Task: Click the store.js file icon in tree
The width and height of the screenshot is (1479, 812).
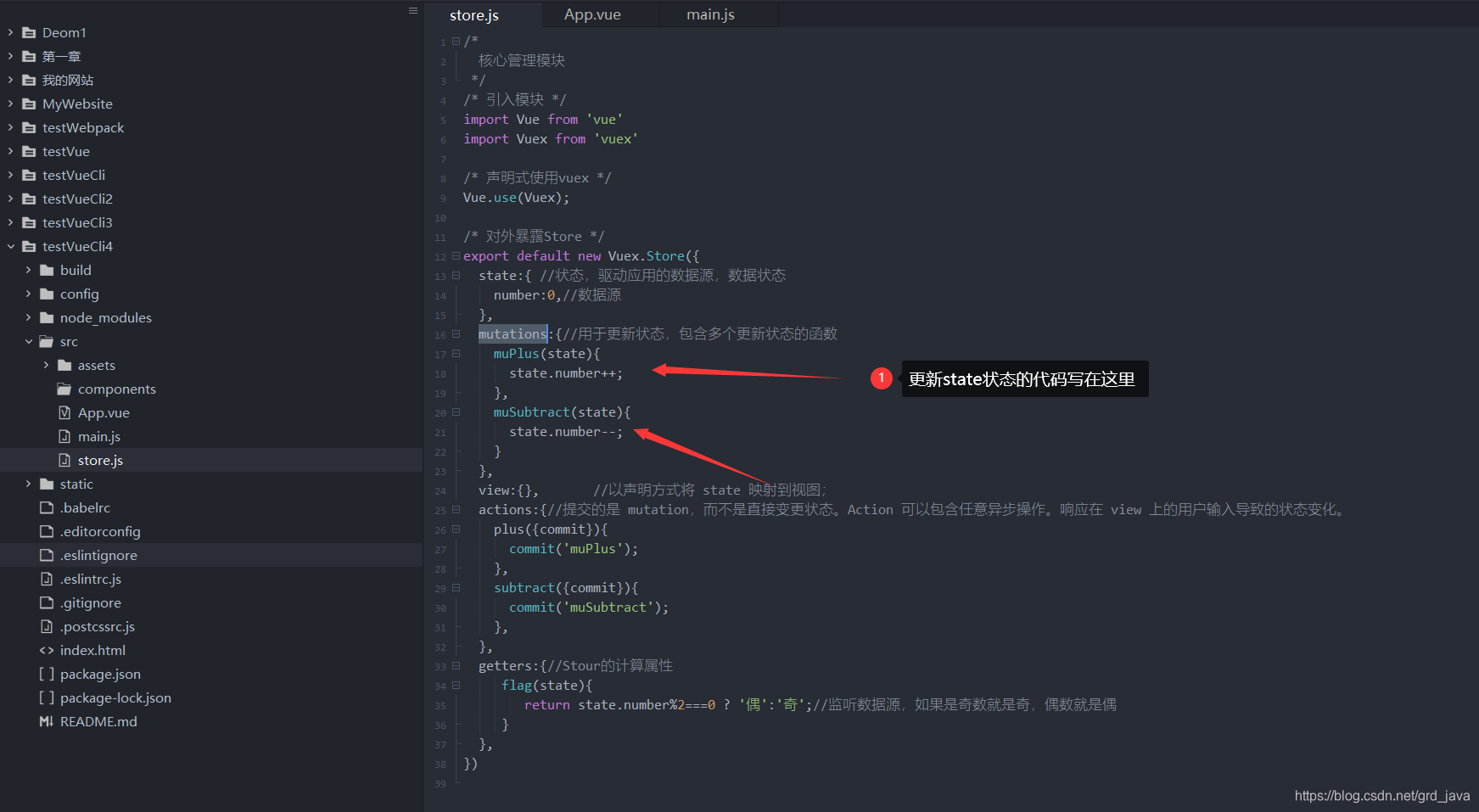Action: pos(64,460)
